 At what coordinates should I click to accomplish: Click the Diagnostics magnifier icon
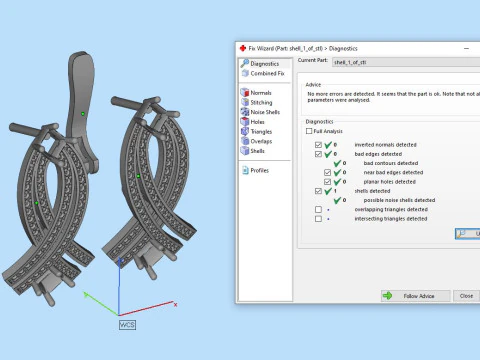coord(245,63)
